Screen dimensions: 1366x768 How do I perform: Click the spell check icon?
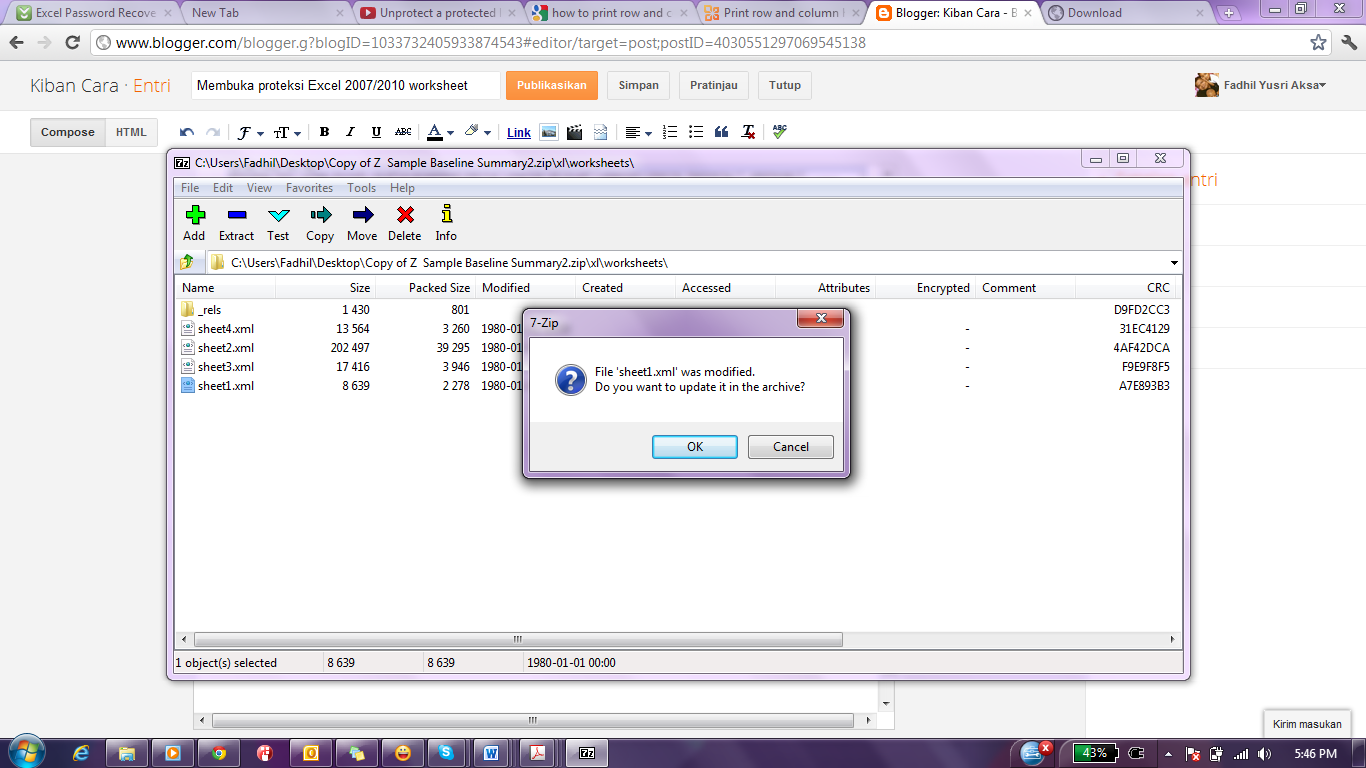(x=780, y=132)
